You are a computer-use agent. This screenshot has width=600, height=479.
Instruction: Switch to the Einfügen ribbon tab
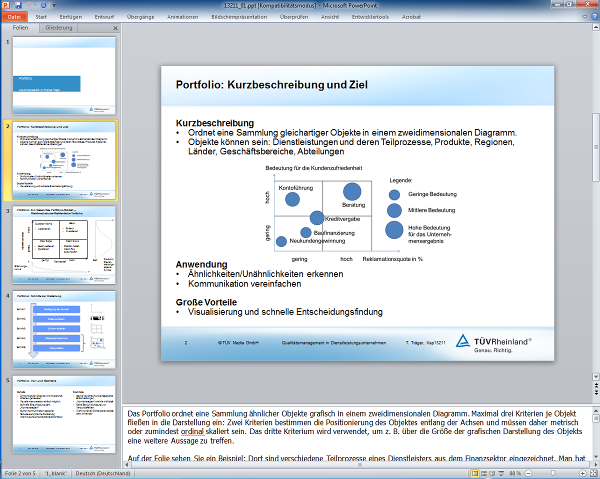pos(71,17)
